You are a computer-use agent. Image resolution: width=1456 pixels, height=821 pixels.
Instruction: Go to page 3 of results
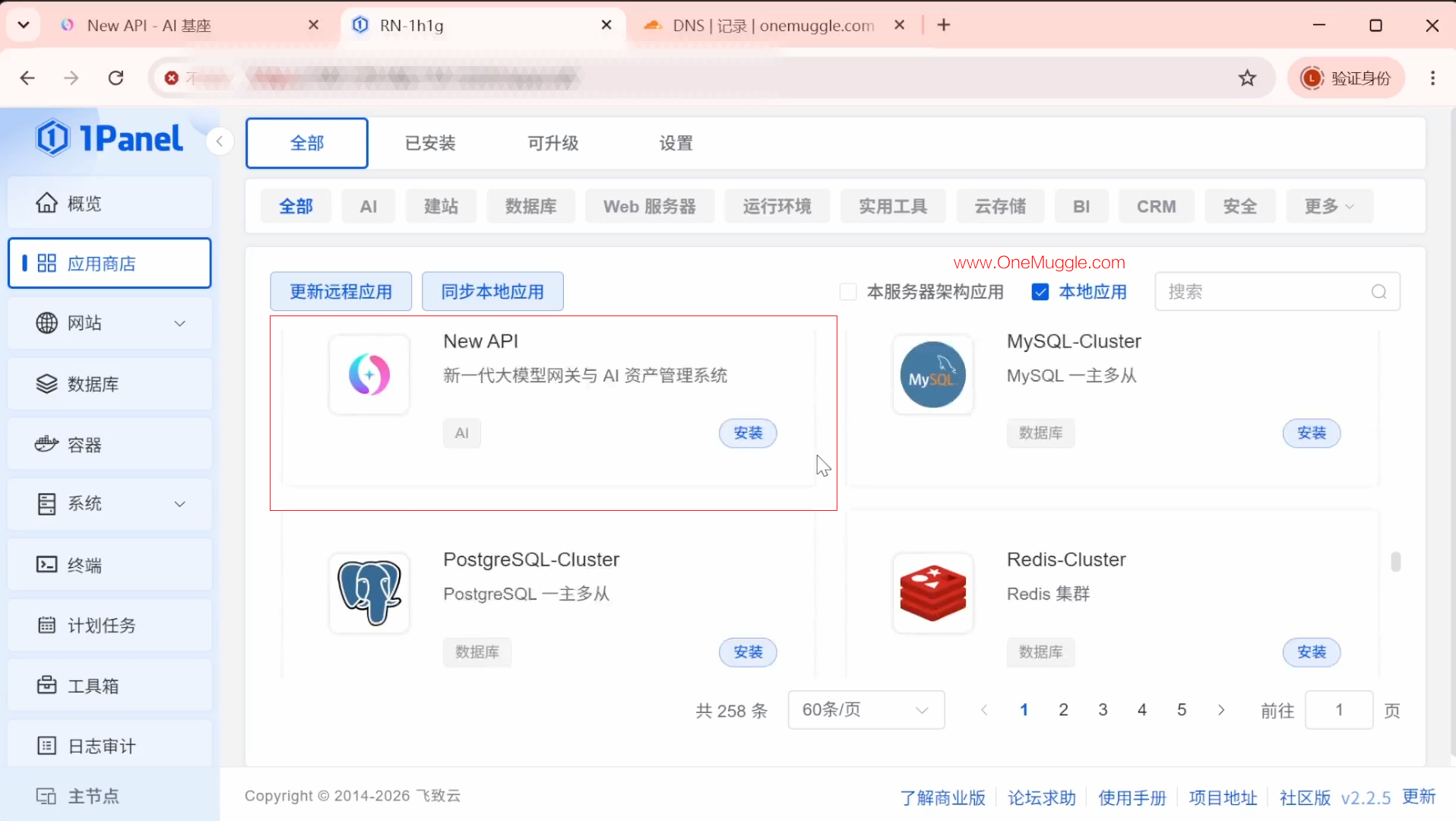1103,710
